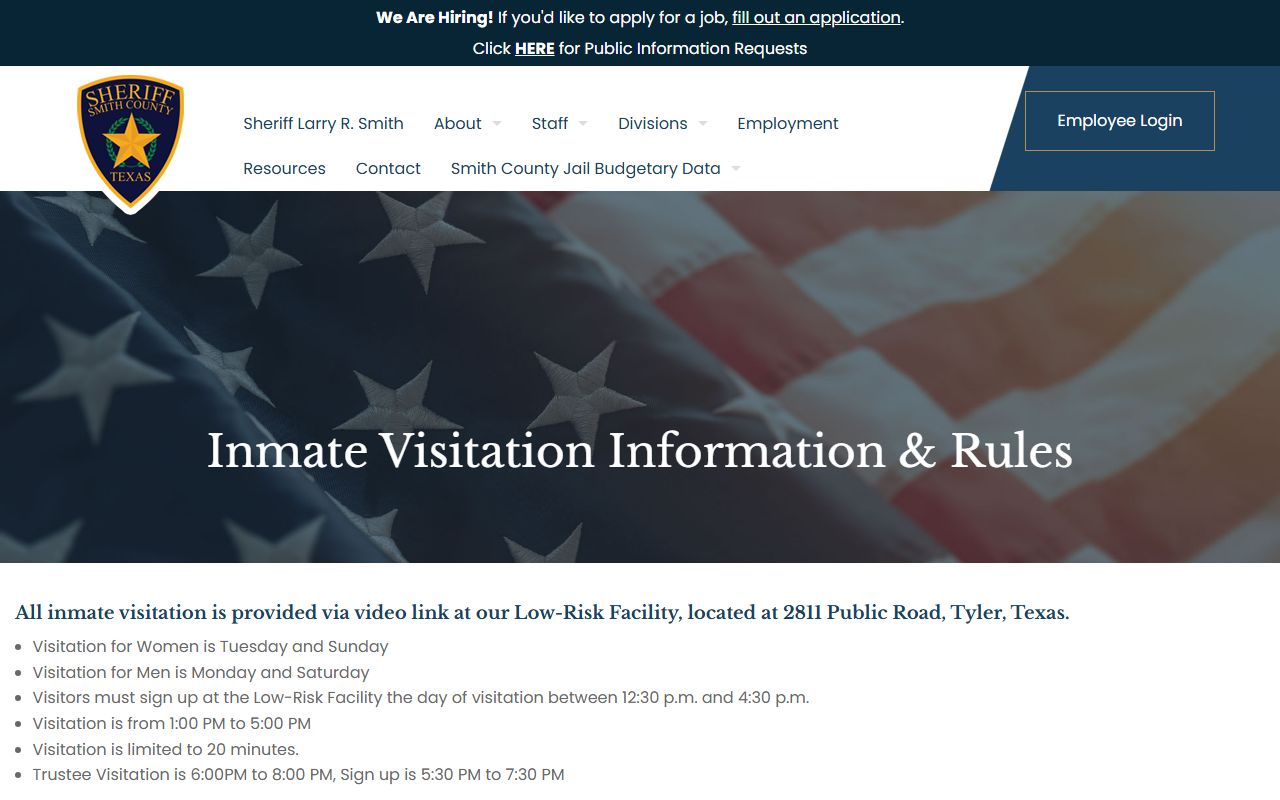Expand the Divisions dropdown arrow

pos(703,124)
